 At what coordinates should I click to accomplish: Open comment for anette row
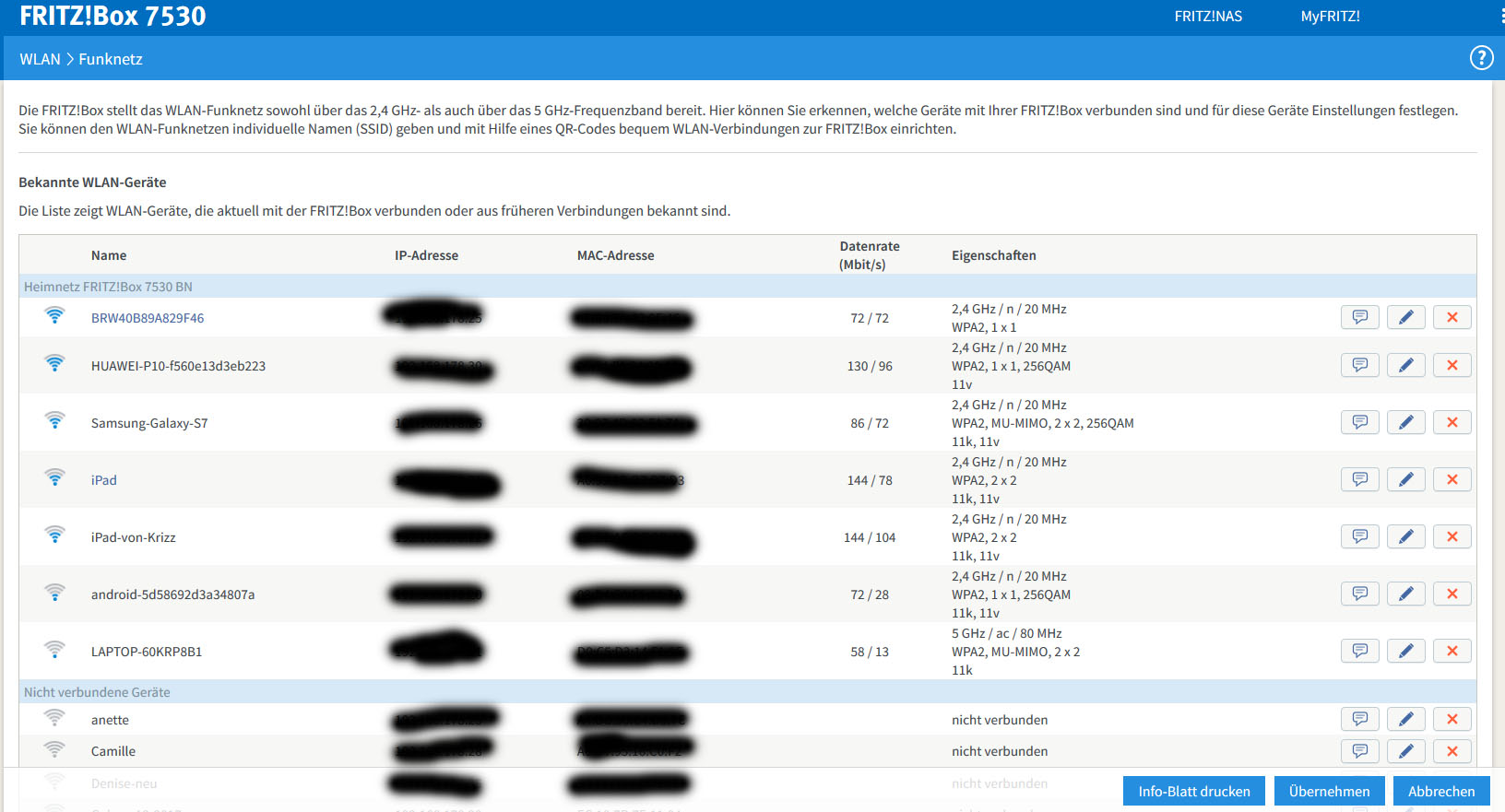(x=1360, y=719)
